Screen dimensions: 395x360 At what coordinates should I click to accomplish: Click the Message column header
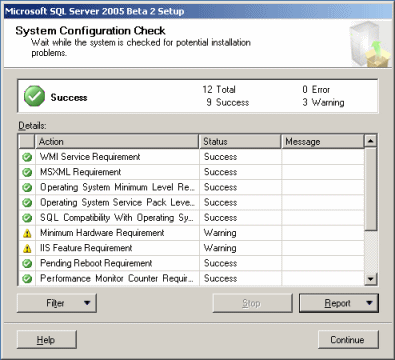click(323, 142)
